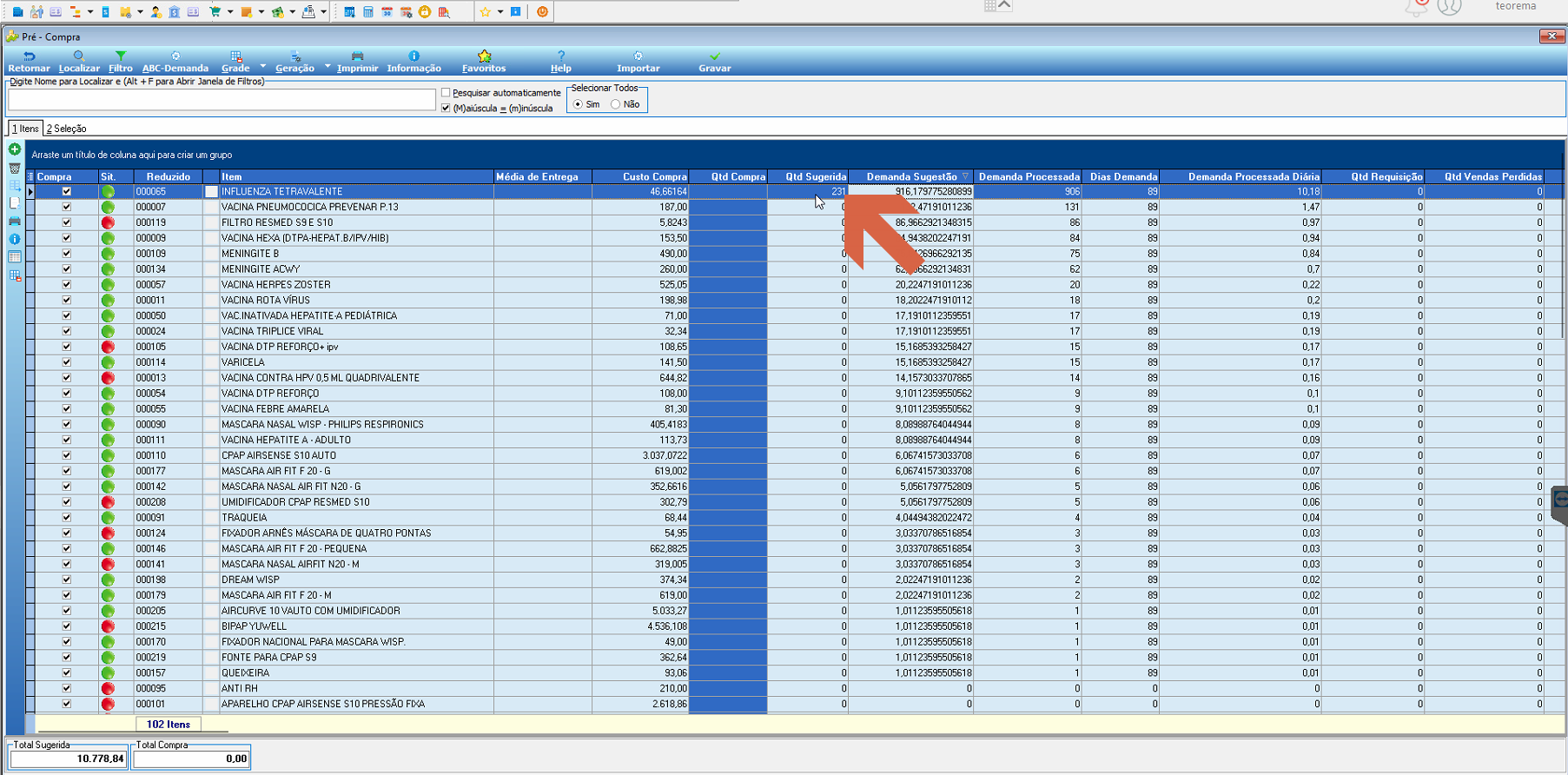The height and width of the screenshot is (775, 1568).
Task: Open Demanda Sugestão column sort arrow
Action: [965, 176]
